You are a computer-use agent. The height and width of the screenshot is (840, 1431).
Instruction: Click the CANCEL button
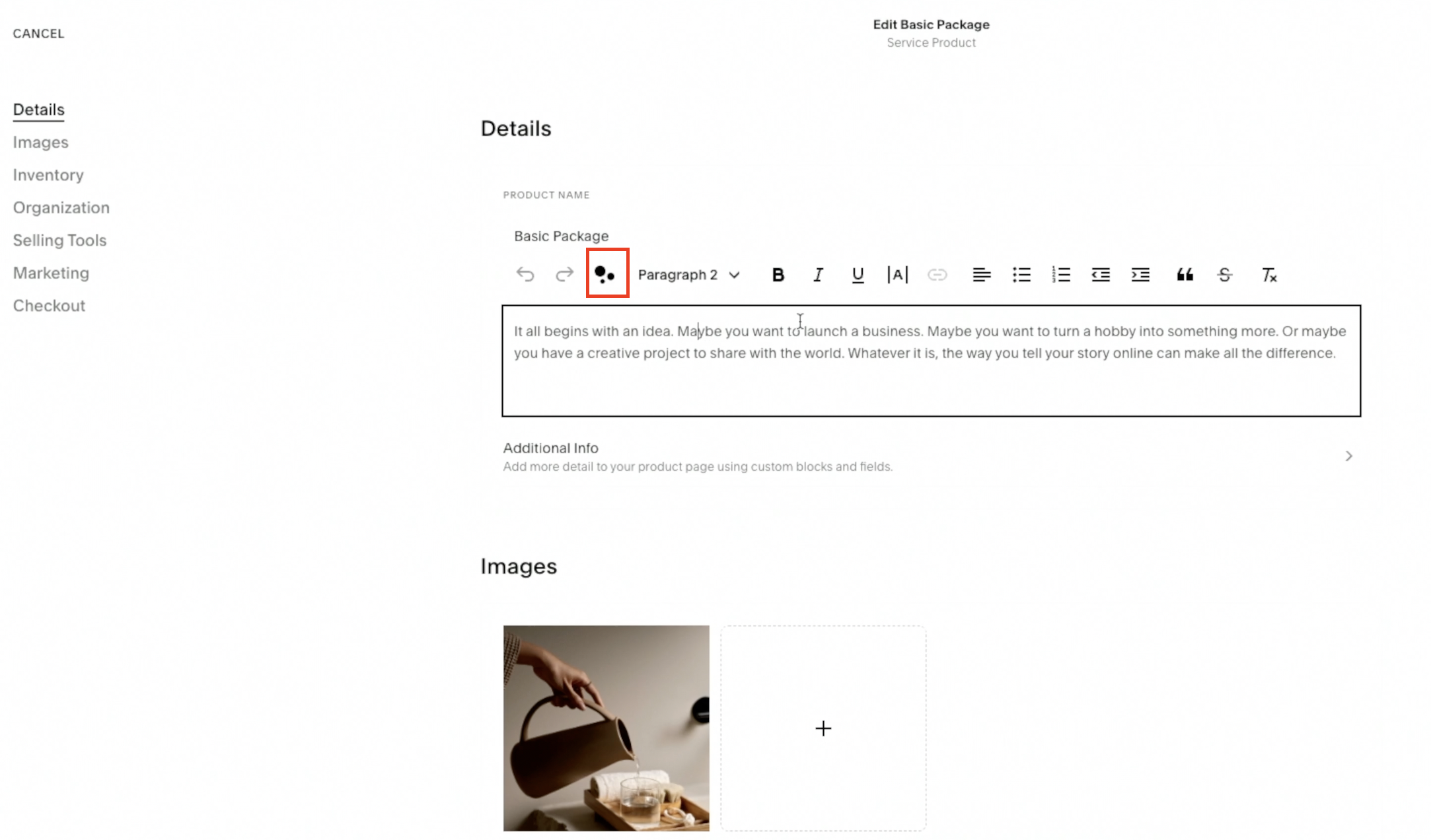pos(39,34)
